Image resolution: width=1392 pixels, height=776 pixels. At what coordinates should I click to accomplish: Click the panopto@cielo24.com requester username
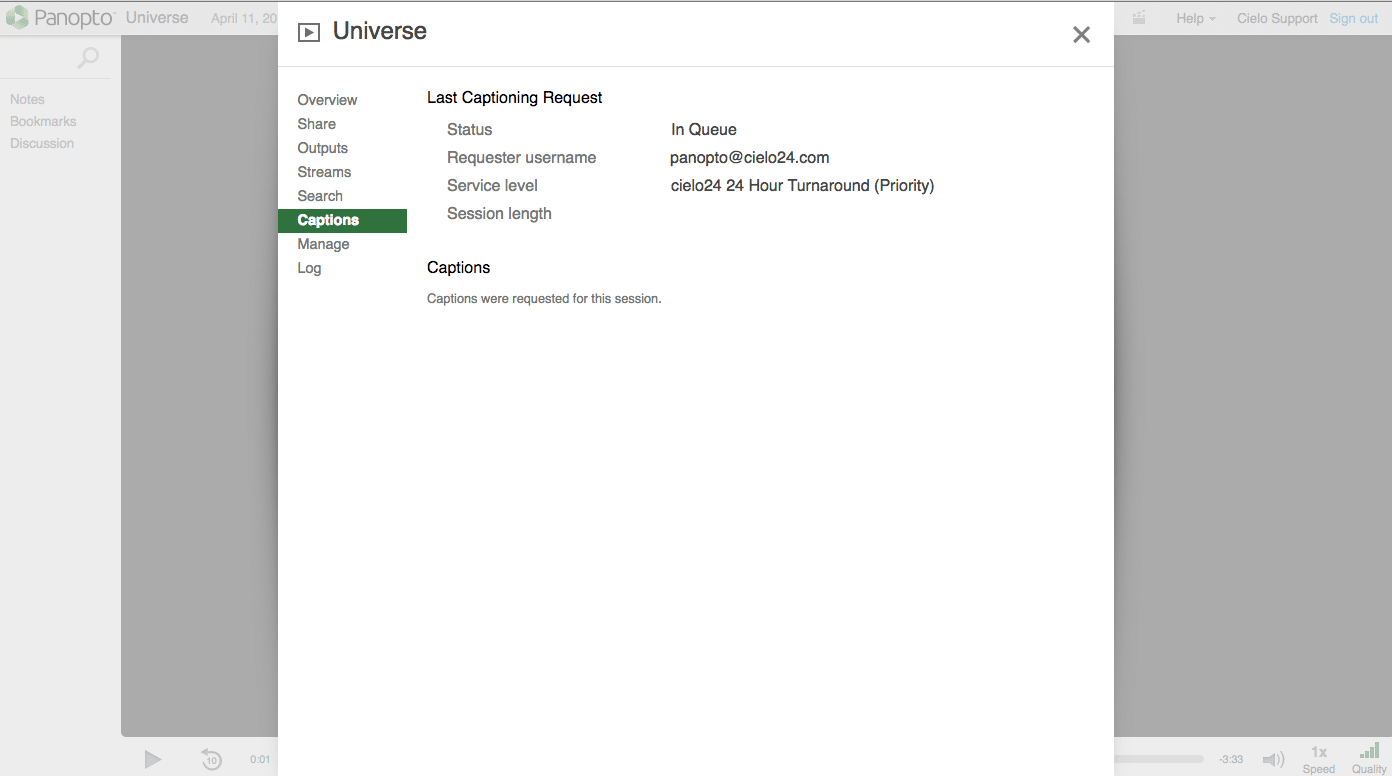tap(750, 157)
